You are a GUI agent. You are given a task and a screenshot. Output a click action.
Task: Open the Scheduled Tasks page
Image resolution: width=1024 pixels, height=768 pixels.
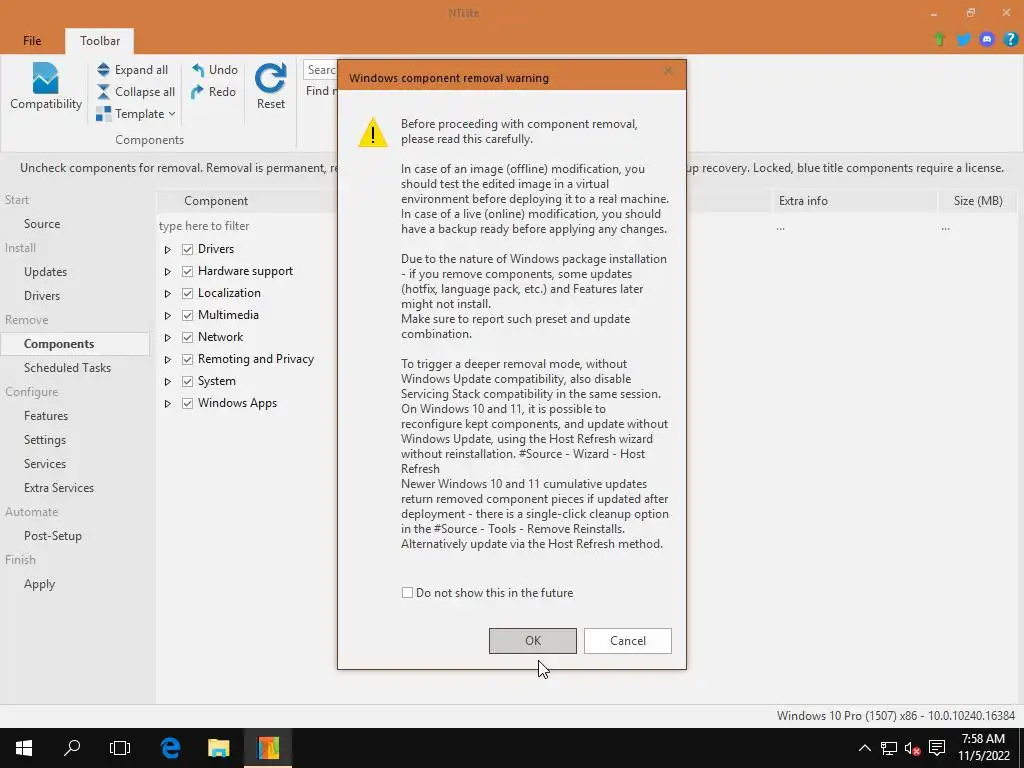point(67,368)
